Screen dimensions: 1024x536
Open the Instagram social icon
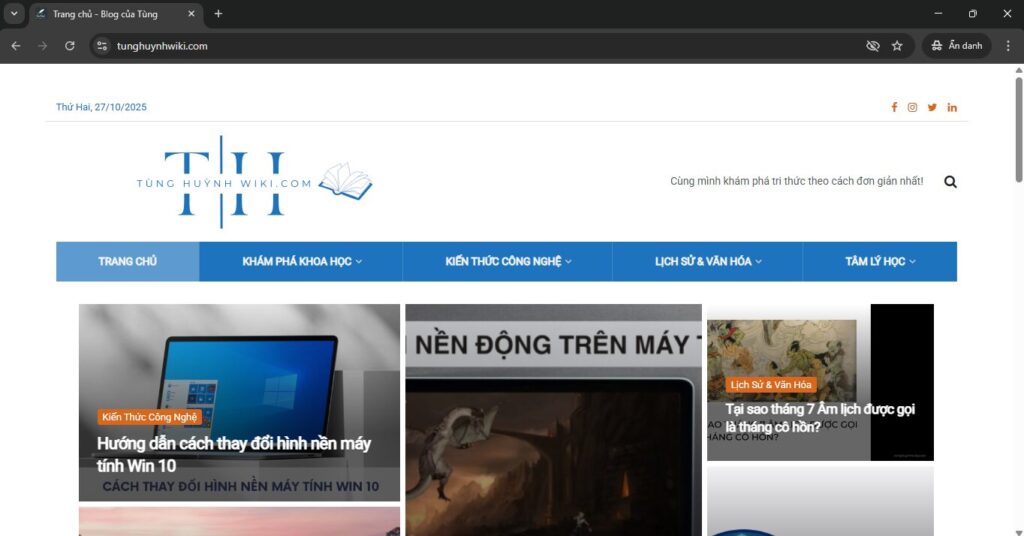click(912, 107)
